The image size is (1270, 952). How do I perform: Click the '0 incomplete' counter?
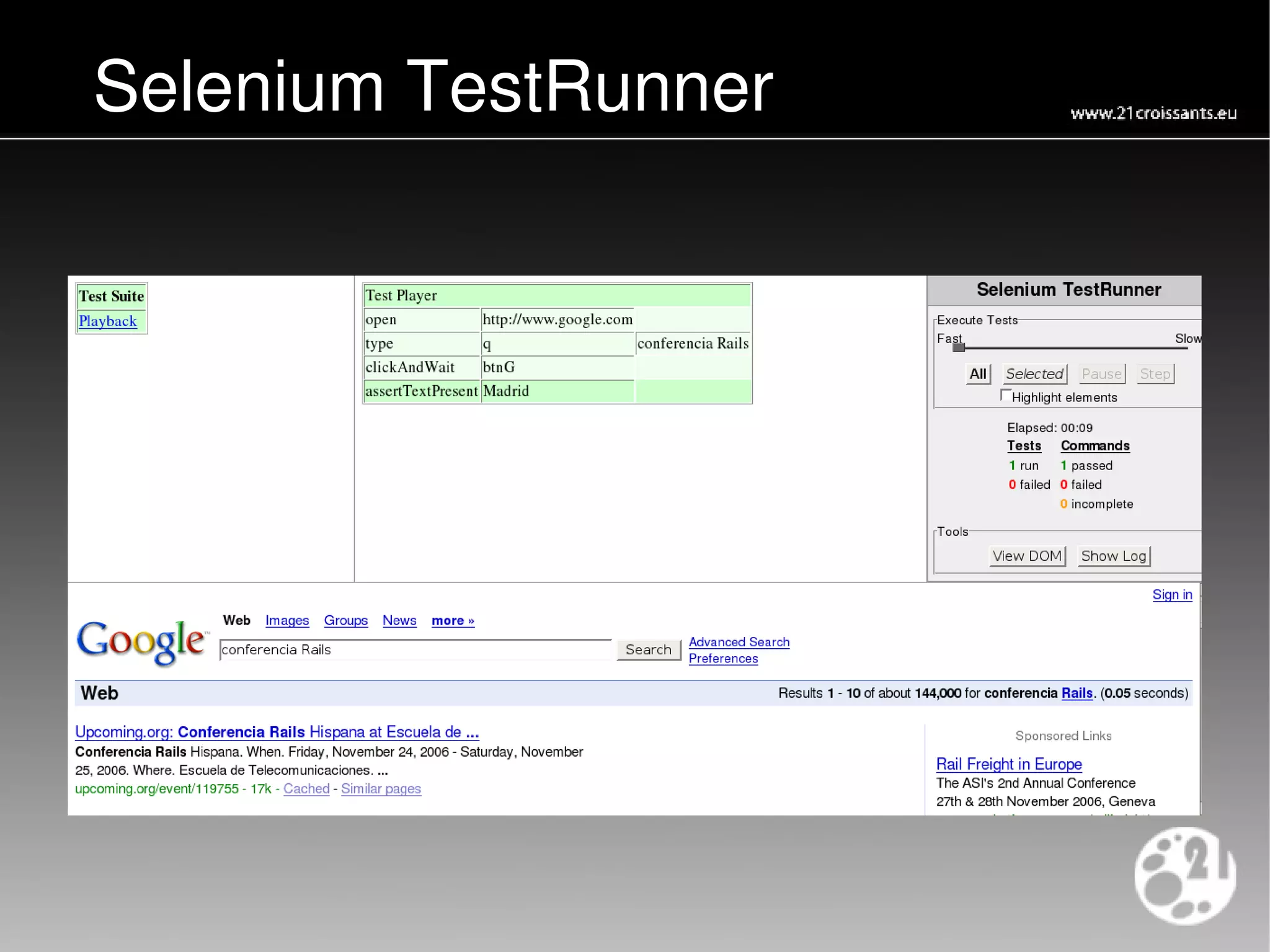1096,504
